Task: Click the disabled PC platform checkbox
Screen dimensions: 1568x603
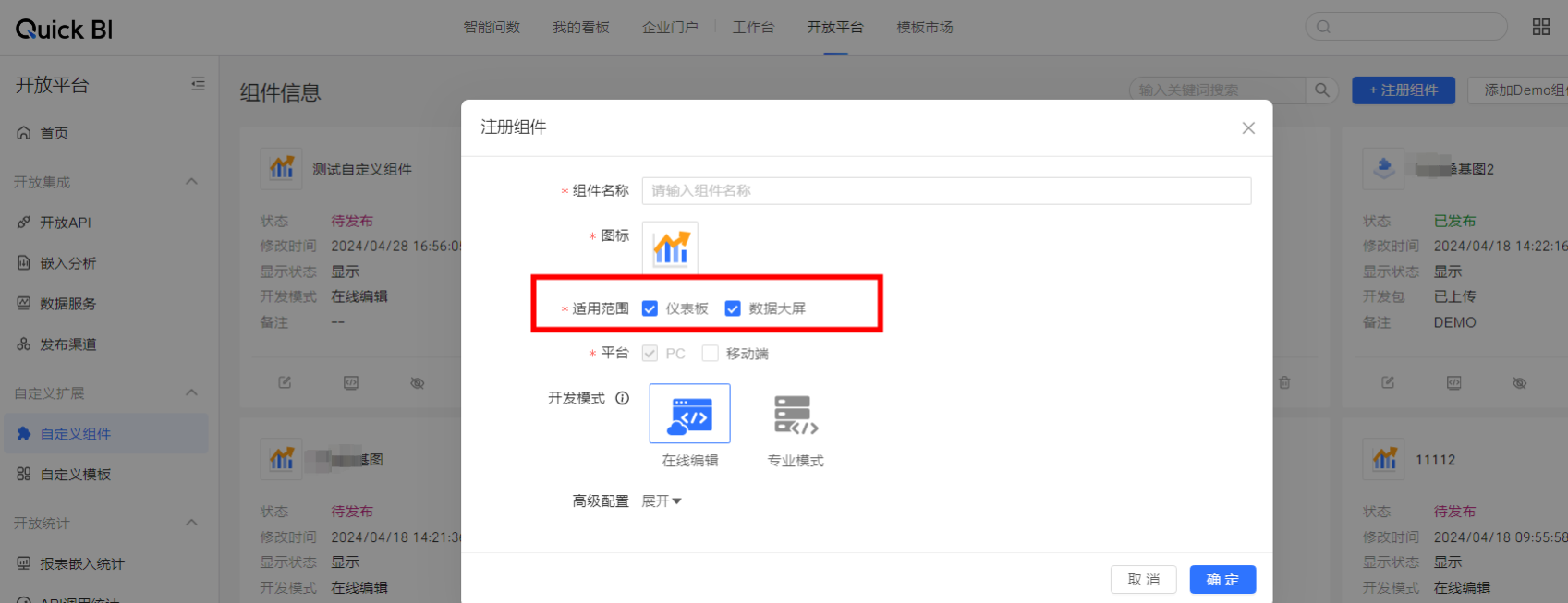Action: click(650, 354)
